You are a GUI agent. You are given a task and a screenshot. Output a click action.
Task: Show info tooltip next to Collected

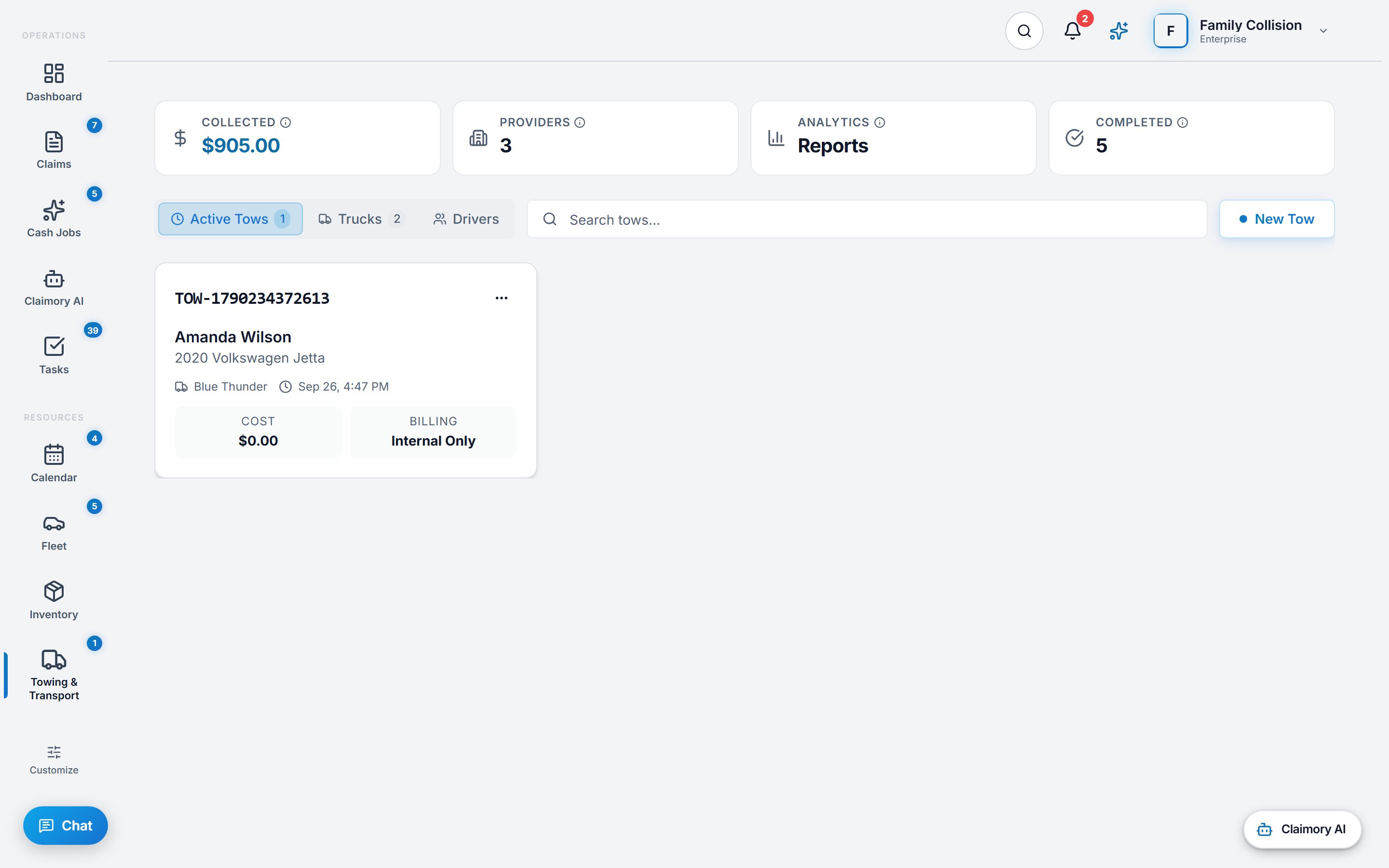coord(285,122)
